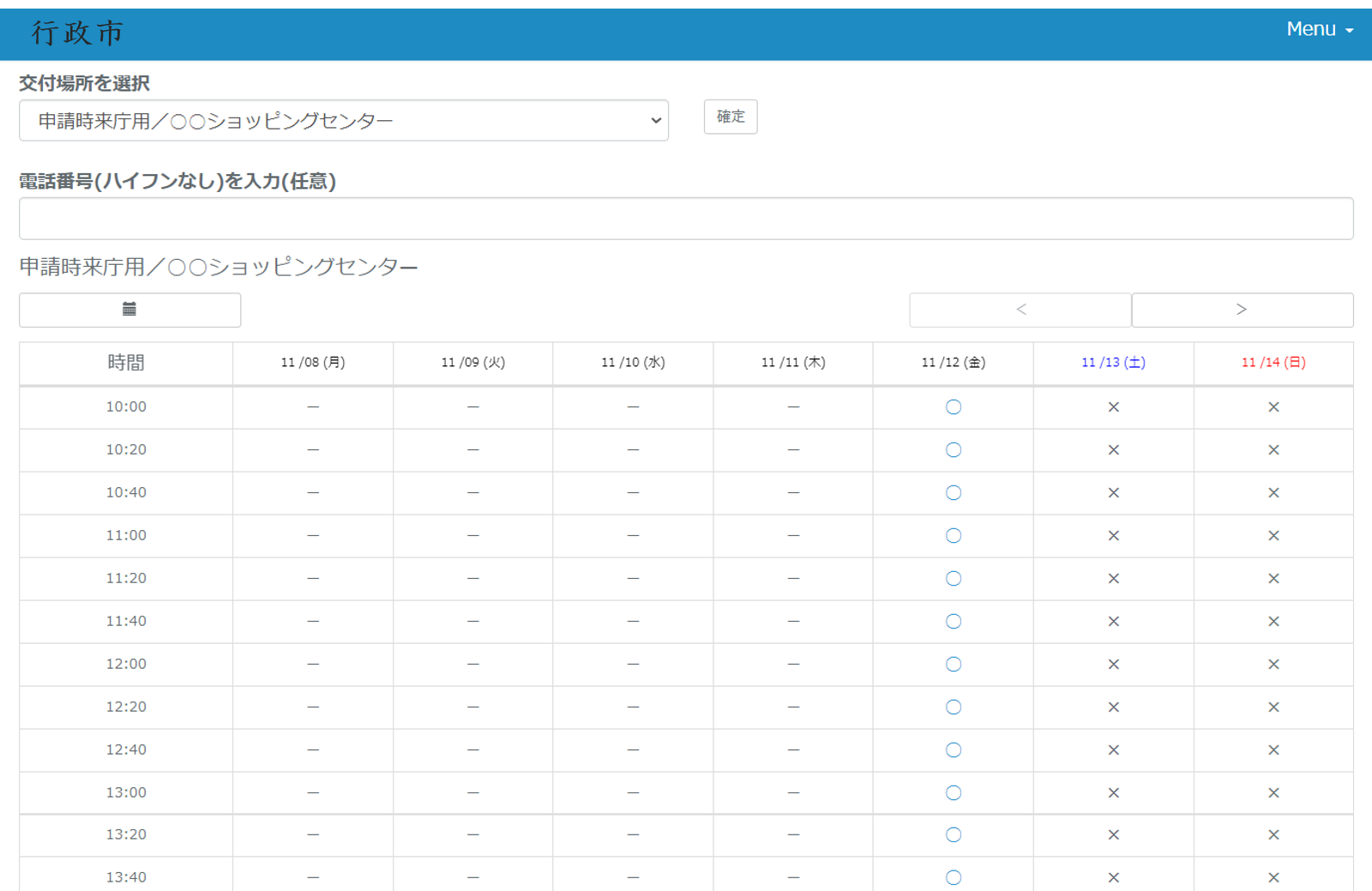
Task: Pick the 11:00 available slot on Friday
Action: coord(953,536)
